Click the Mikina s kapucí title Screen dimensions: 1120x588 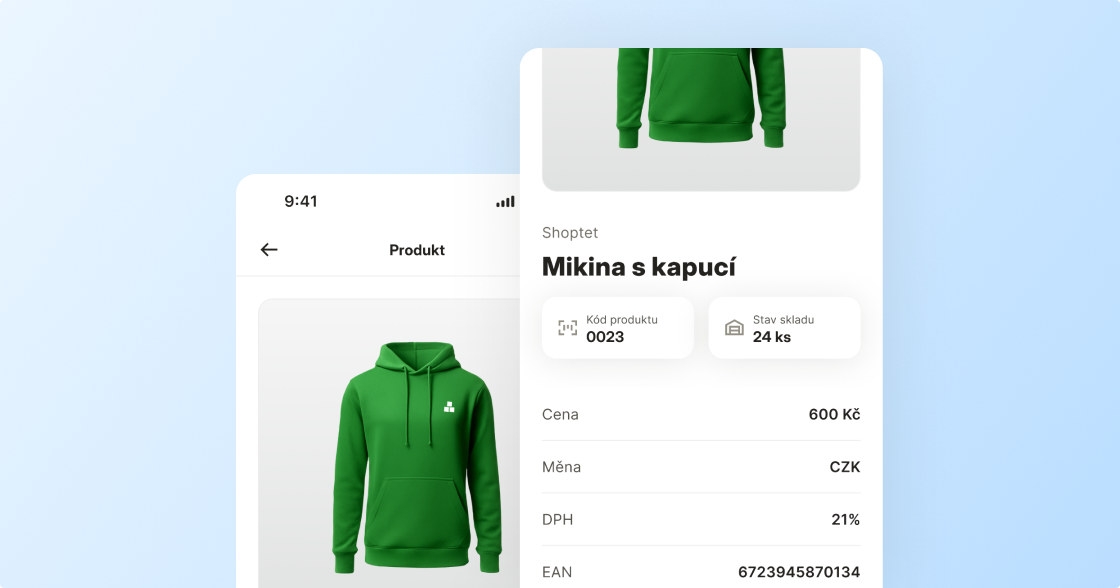pyautogui.click(x=639, y=267)
